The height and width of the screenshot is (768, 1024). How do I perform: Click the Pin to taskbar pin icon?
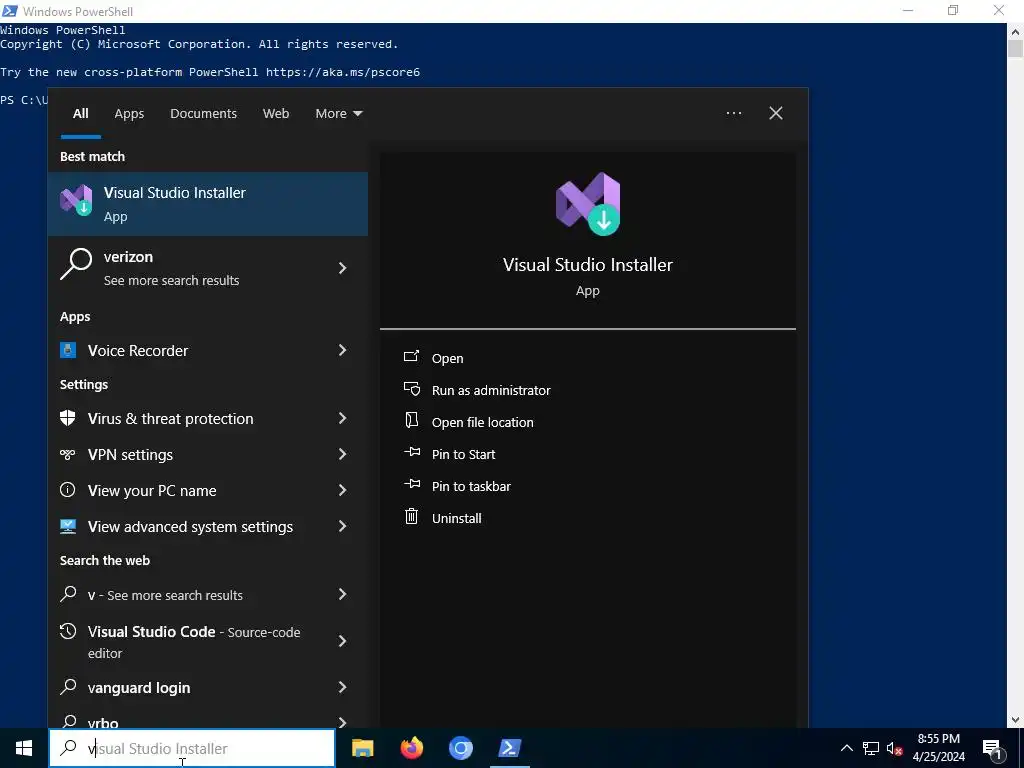point(412,484)
